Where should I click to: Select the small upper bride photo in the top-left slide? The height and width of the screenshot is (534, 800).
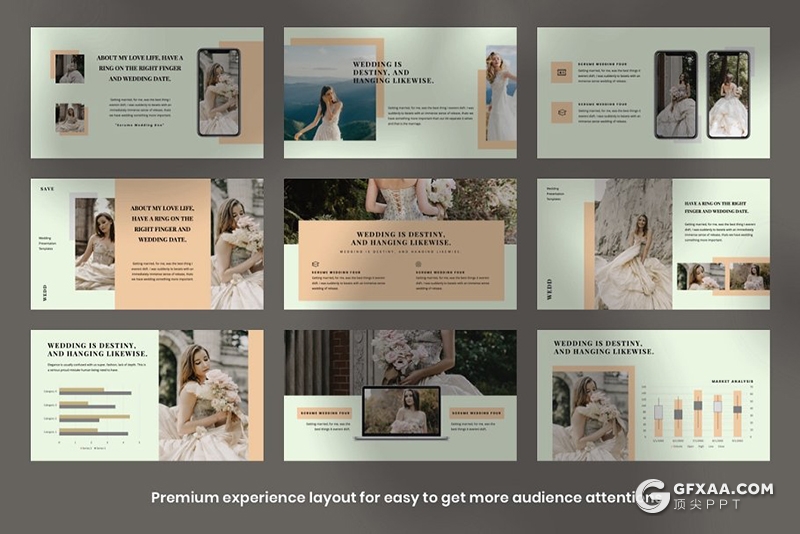(70, 68)
